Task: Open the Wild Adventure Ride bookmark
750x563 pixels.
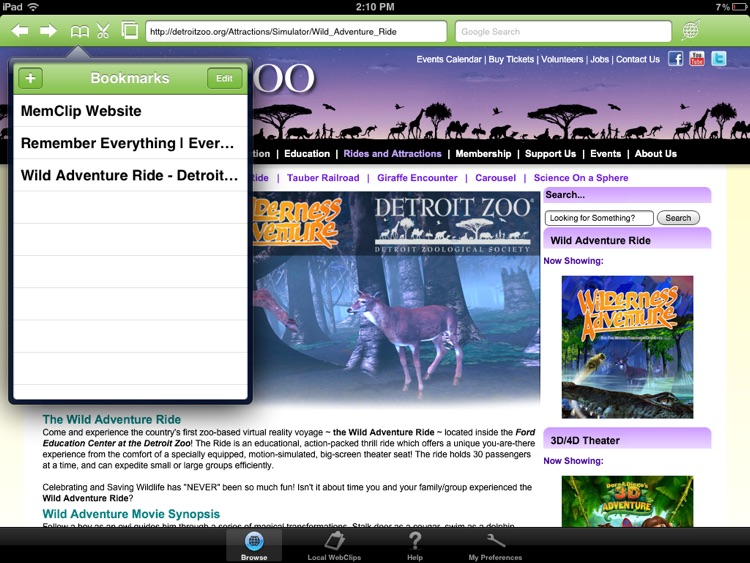Action: [130, 175]
